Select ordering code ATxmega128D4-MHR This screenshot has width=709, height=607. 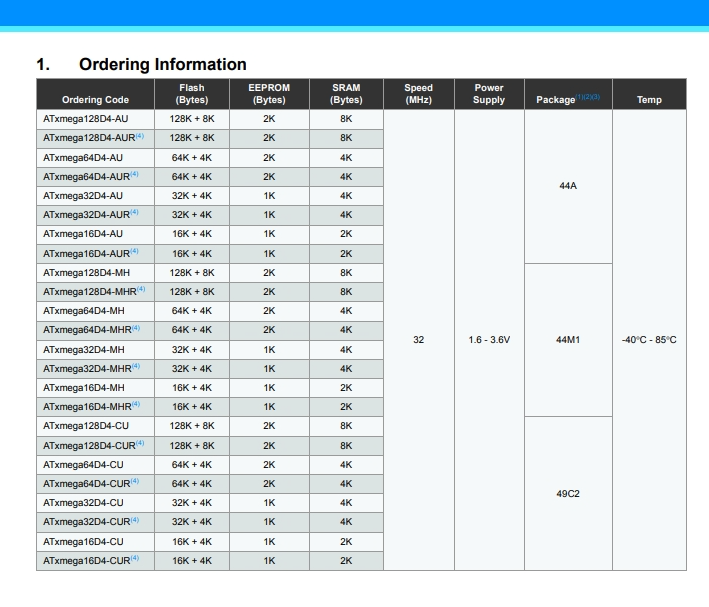tap(90, 292)
